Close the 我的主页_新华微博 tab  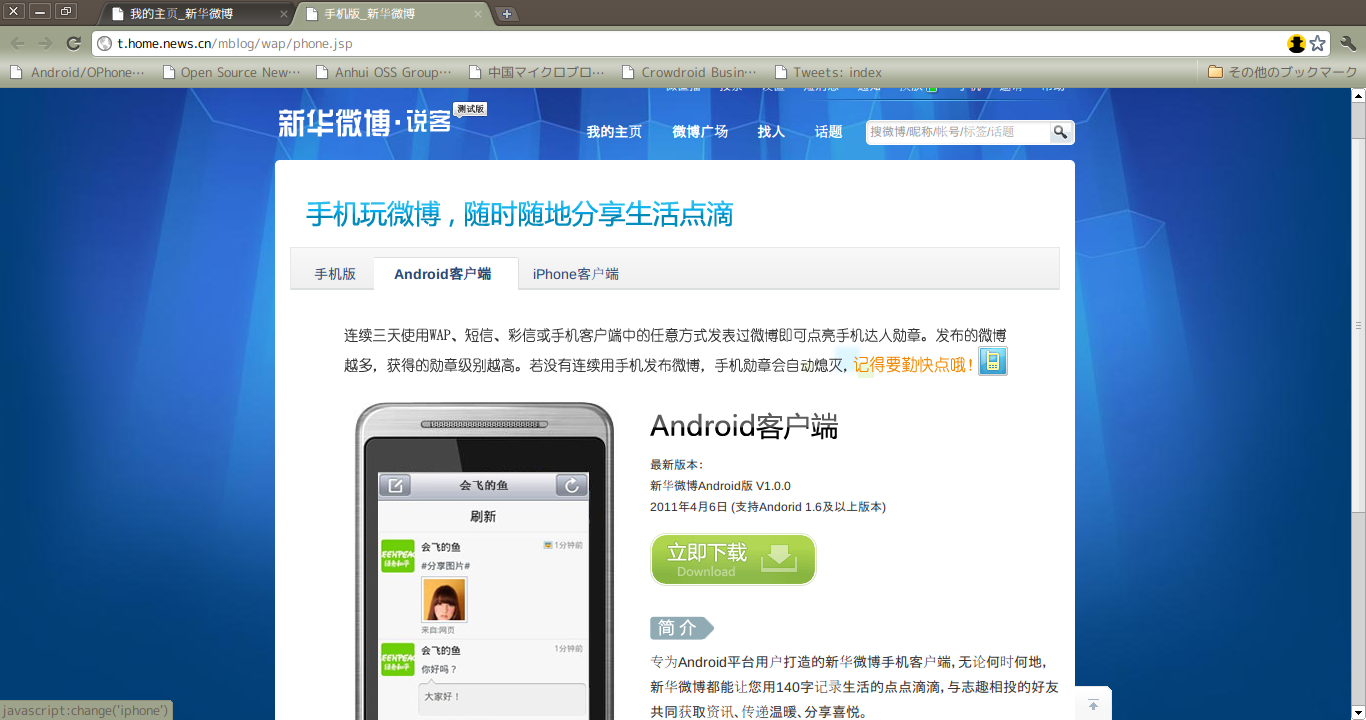point(284,14)
